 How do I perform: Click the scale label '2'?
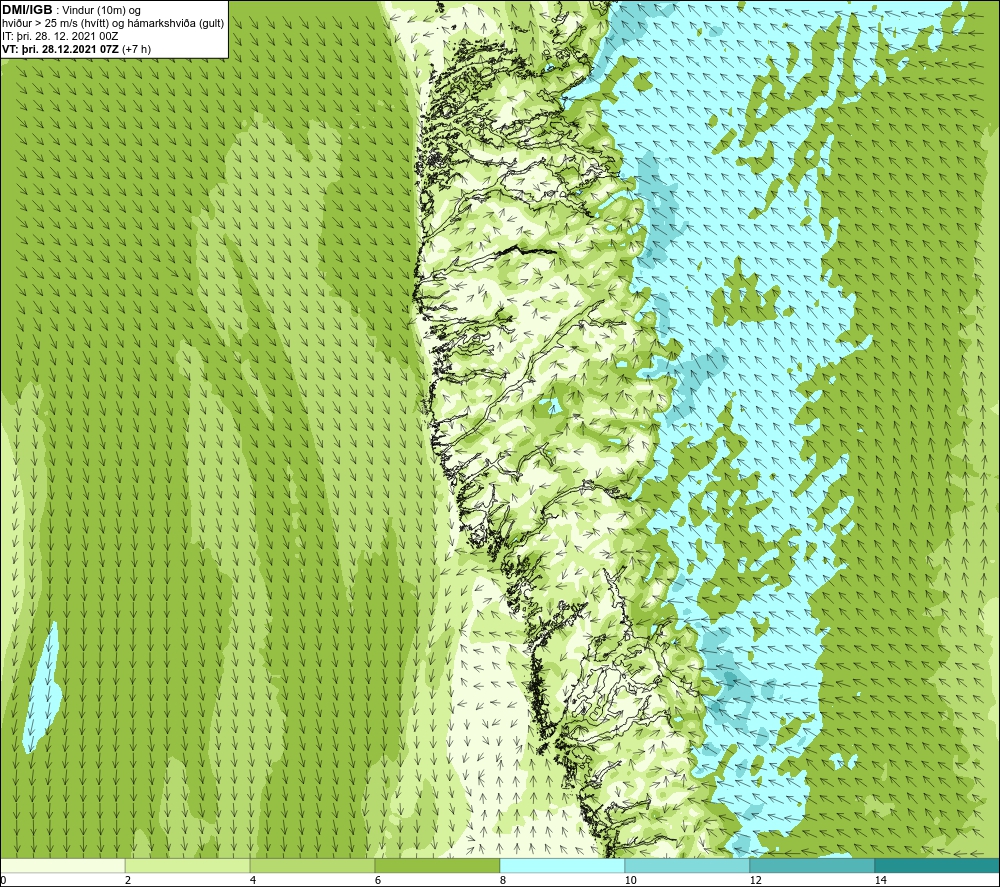[128, 880]
